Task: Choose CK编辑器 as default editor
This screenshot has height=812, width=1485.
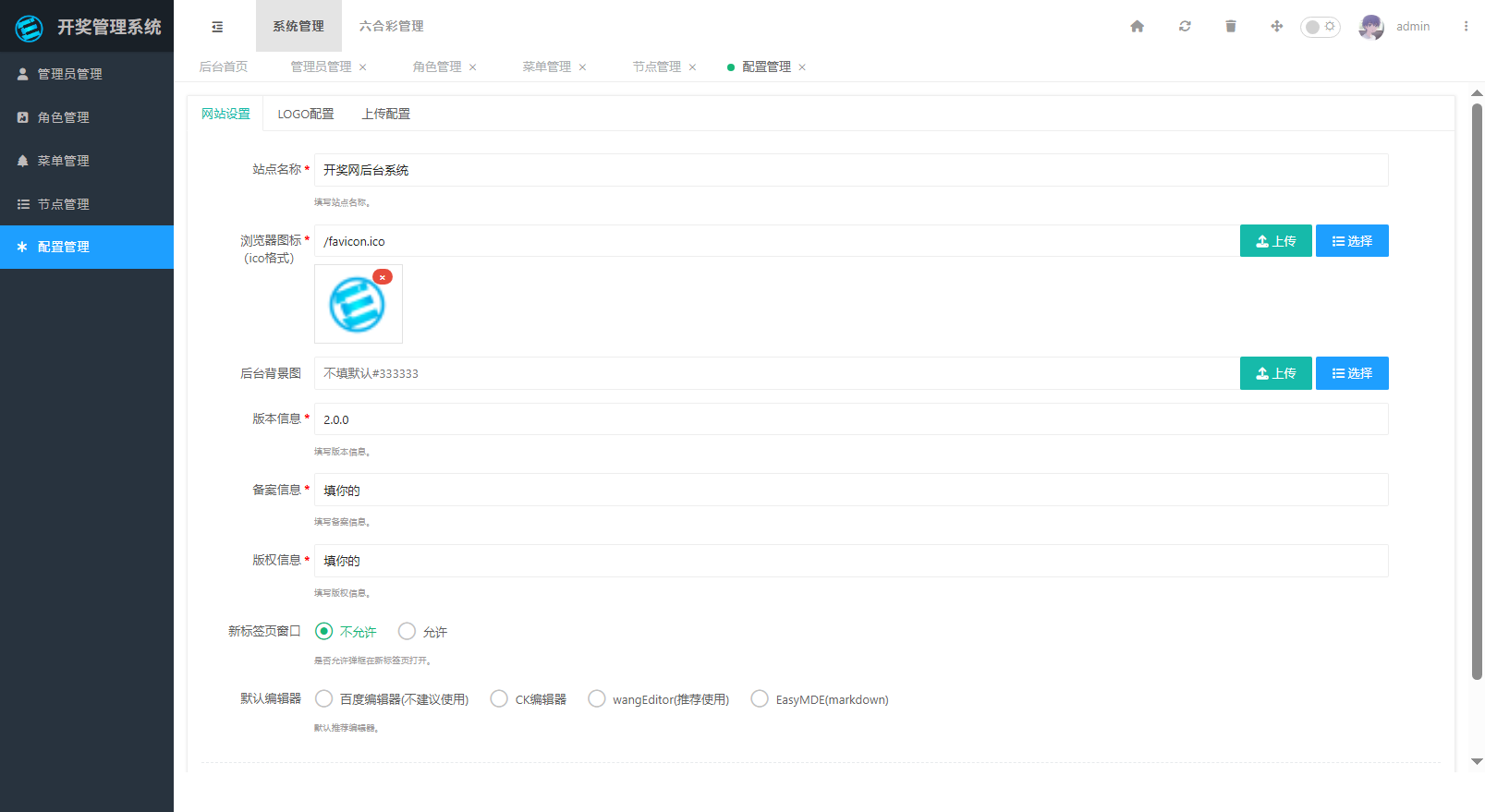Action: [x=529, y=699]
